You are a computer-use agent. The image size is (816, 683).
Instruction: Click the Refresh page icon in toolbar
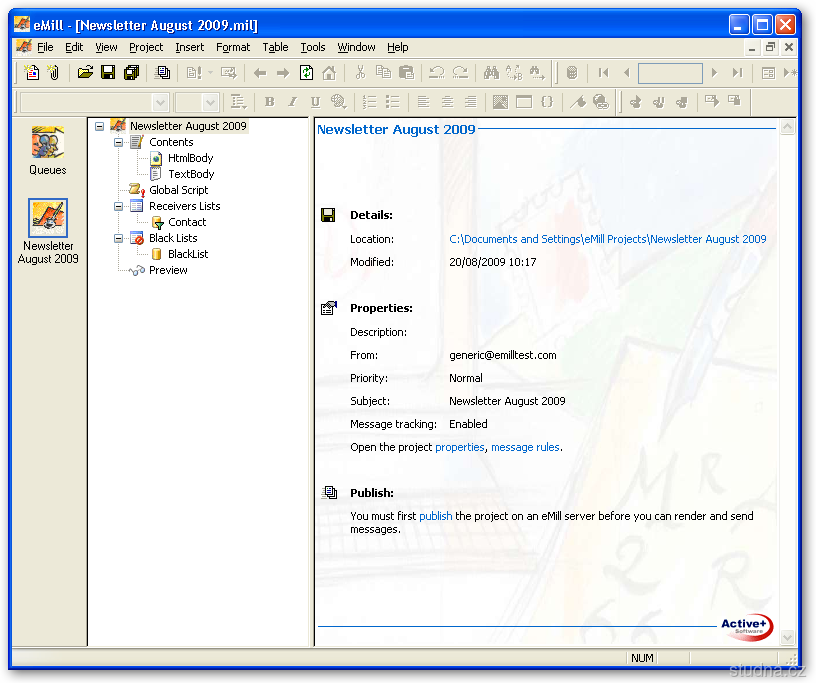pos(306,73)
